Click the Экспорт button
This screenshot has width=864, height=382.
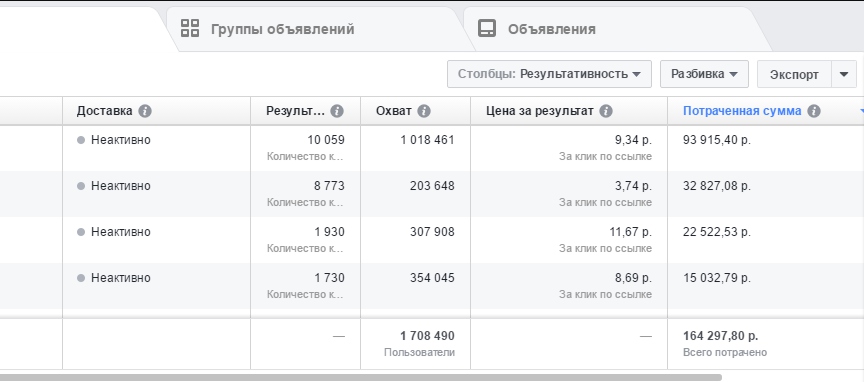pyautogui.click(x=794, y=74)
